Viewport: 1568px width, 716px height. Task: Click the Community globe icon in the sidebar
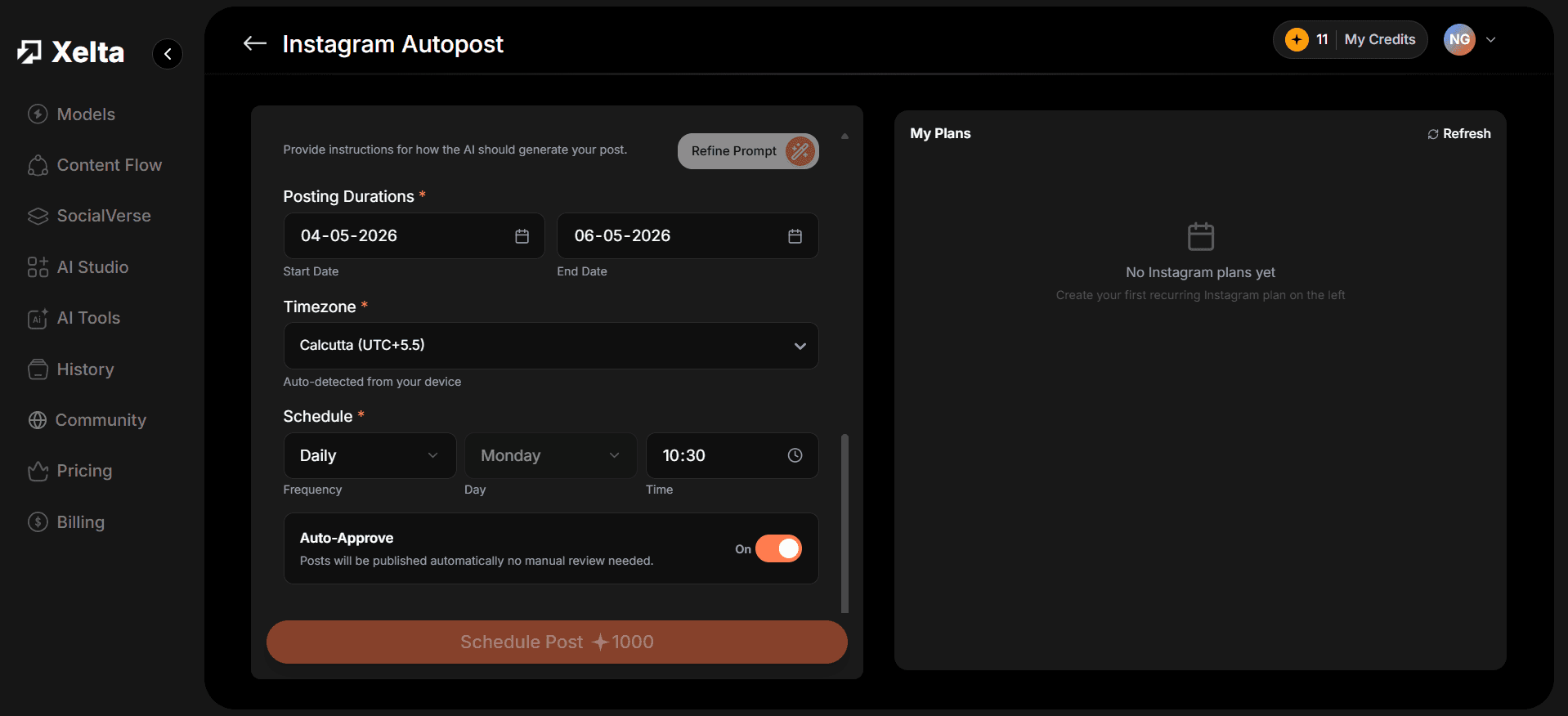38,420
